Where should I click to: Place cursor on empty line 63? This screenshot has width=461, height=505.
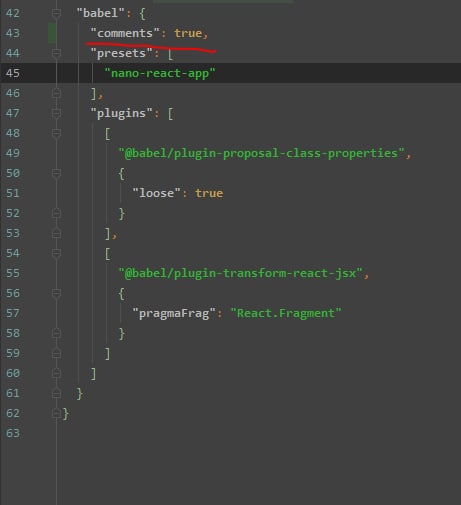tap(260, 433)
